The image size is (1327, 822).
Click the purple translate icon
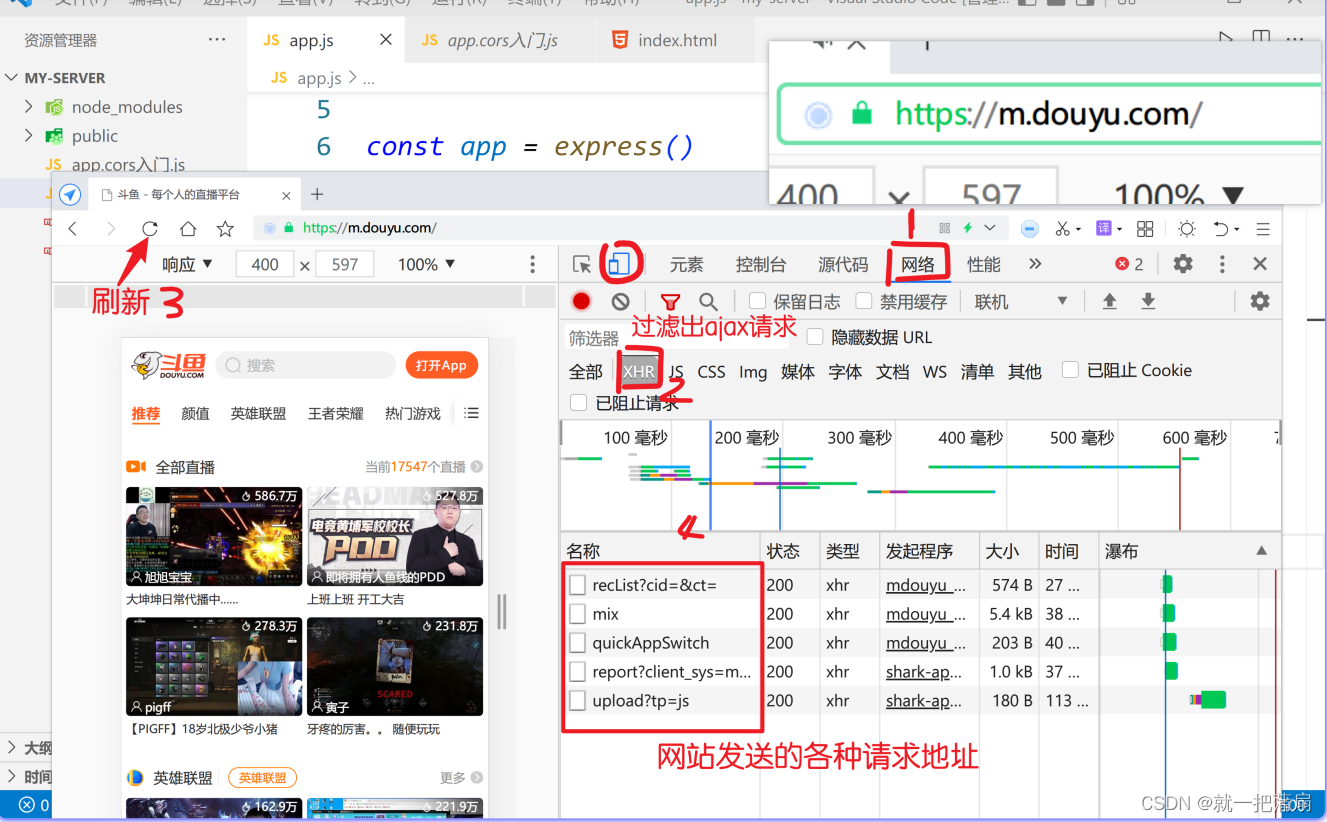[x=1104, y=229]
